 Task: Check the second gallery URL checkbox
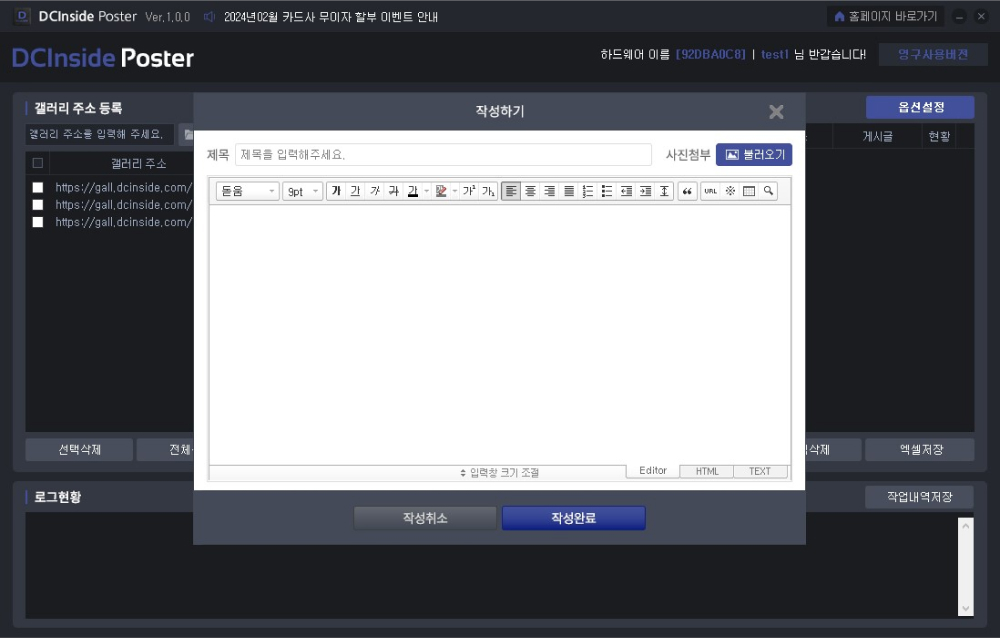pyautogui.click(x=38, y=205)
